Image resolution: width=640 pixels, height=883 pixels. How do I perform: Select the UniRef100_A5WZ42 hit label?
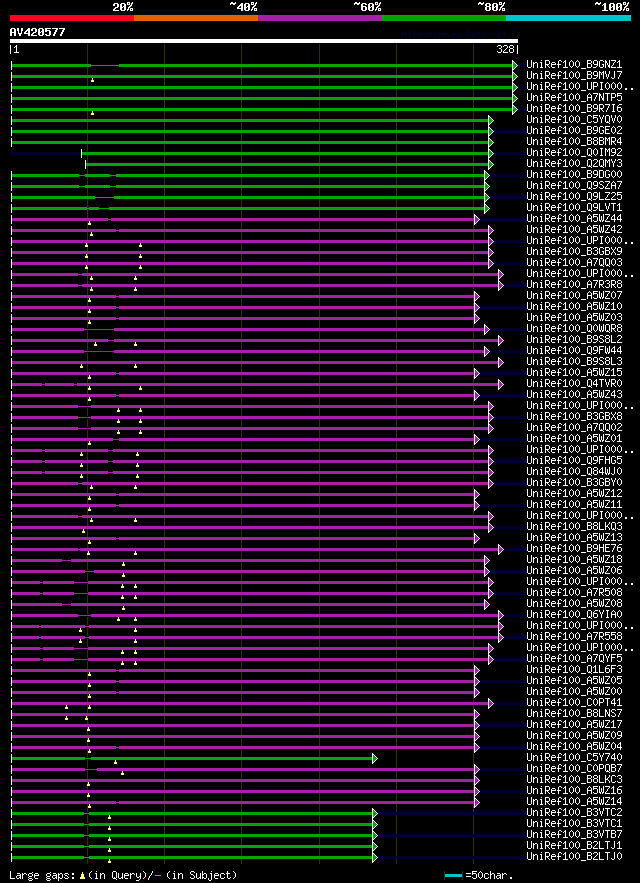pos(574,229)
